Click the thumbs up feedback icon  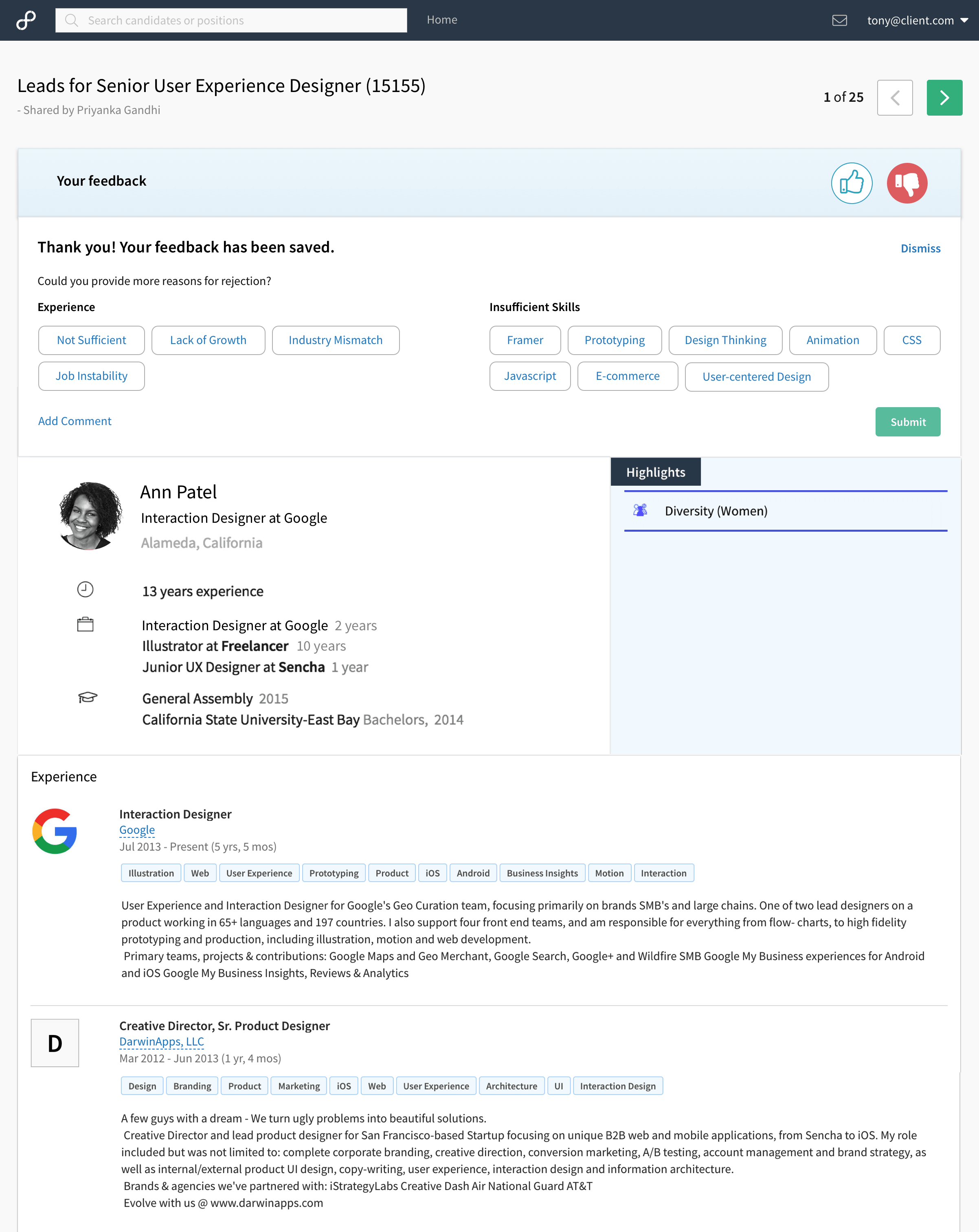[x=852, y=183]
